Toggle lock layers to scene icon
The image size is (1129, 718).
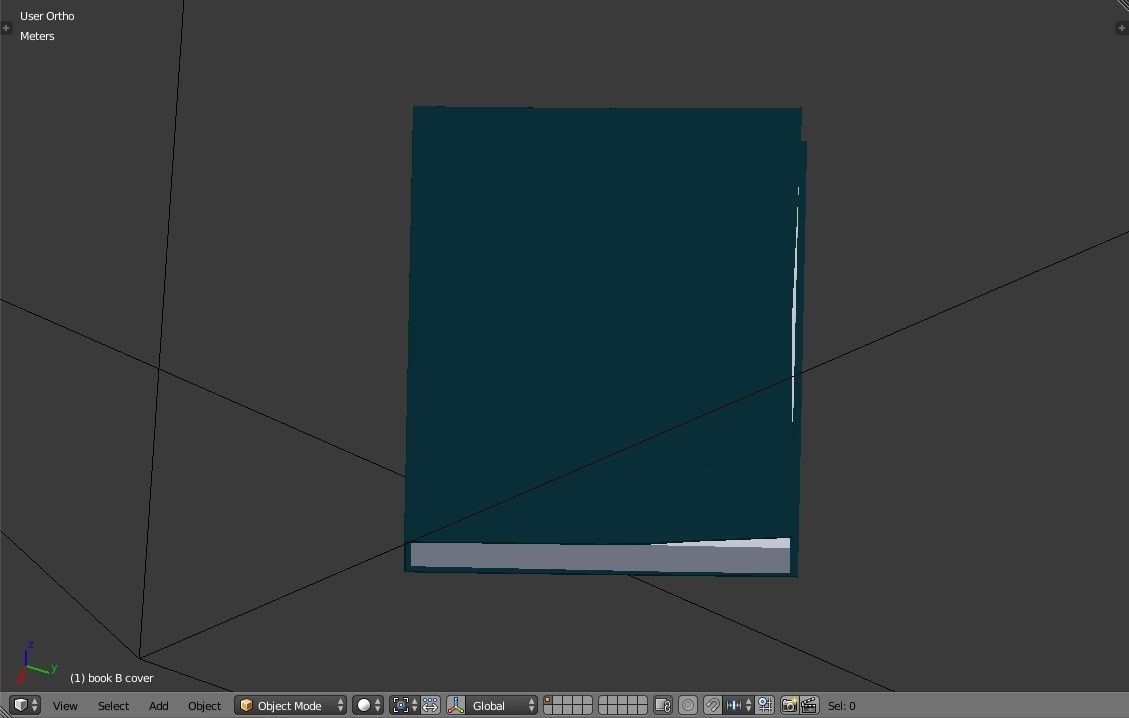(x=662, y=705)
